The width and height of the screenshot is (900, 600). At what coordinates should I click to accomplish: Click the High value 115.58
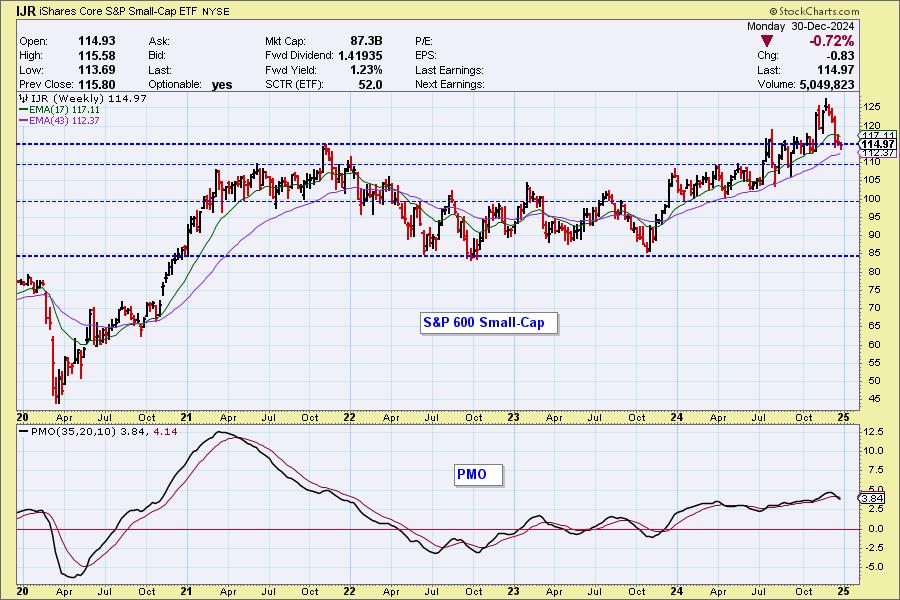pos(96,56)
